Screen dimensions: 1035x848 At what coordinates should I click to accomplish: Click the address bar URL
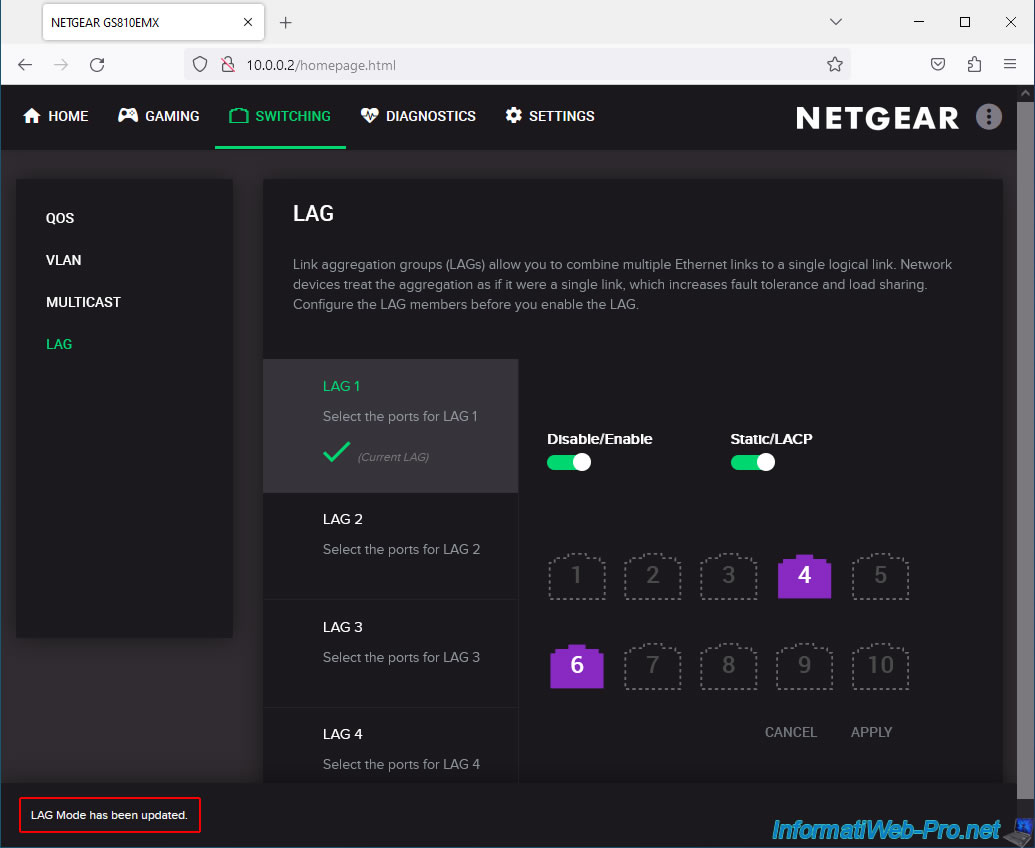321,65
